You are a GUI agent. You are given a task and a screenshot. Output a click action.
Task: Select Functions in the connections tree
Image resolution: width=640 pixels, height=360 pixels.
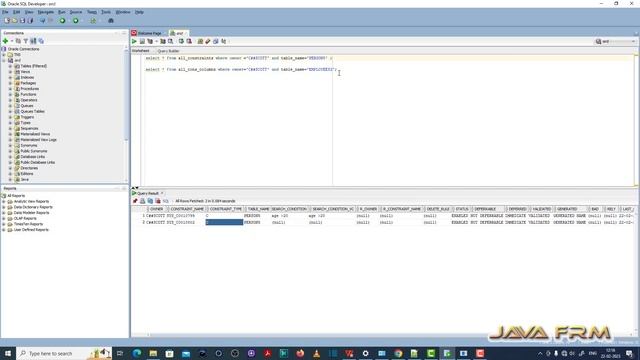point(28,94)
